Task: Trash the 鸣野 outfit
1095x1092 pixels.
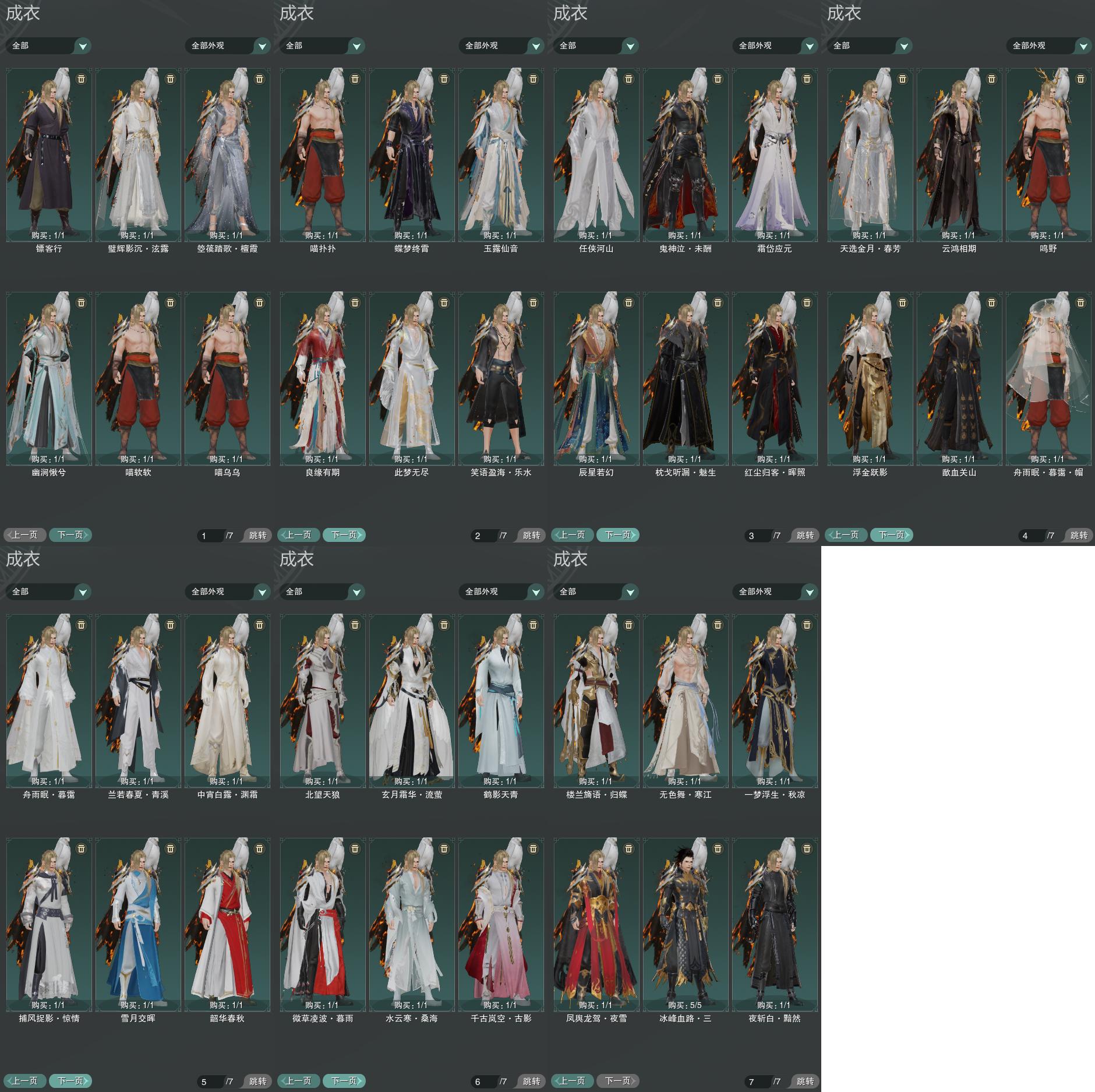Action: pos(1080,79)
